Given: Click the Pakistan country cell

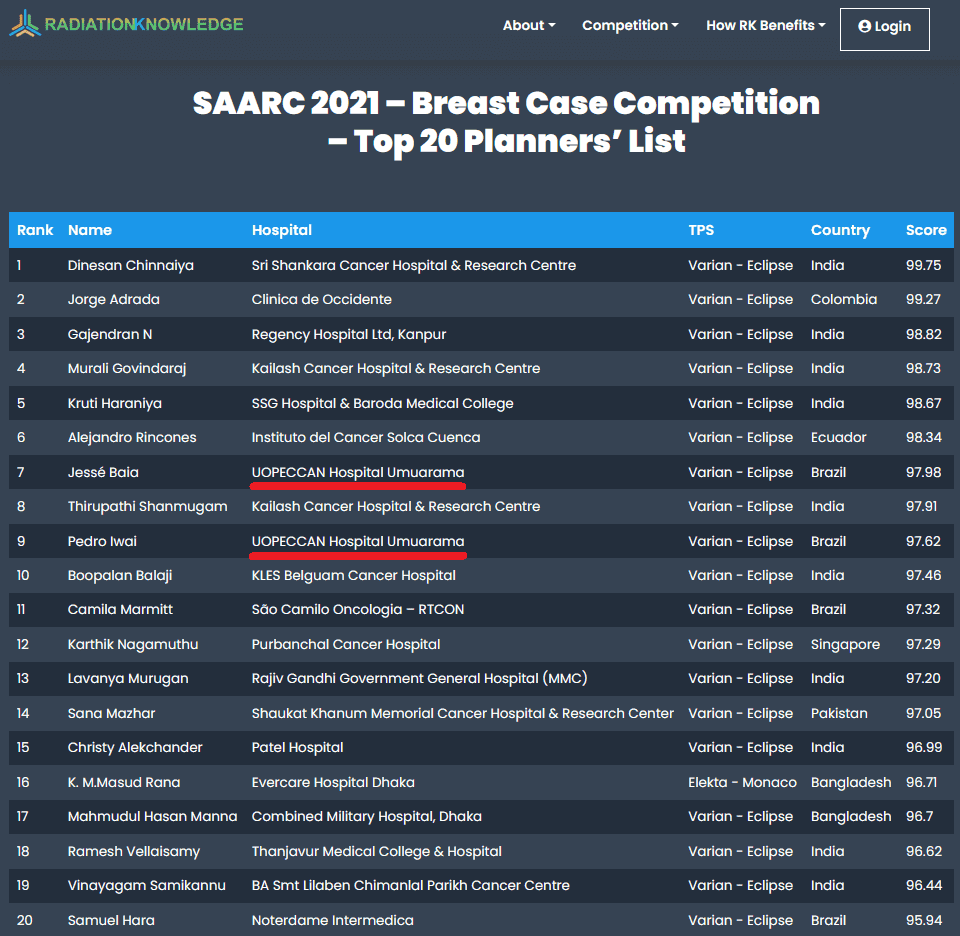Looking at the screenshot, I should [x=839, y=714].
